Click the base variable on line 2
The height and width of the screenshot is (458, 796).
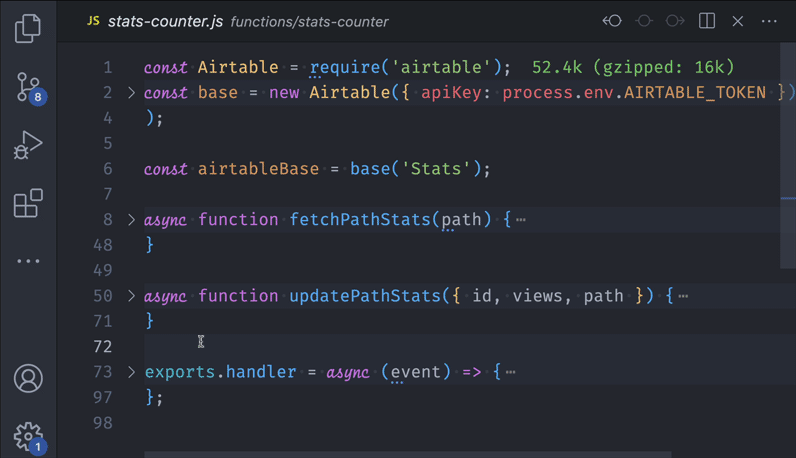217,92
